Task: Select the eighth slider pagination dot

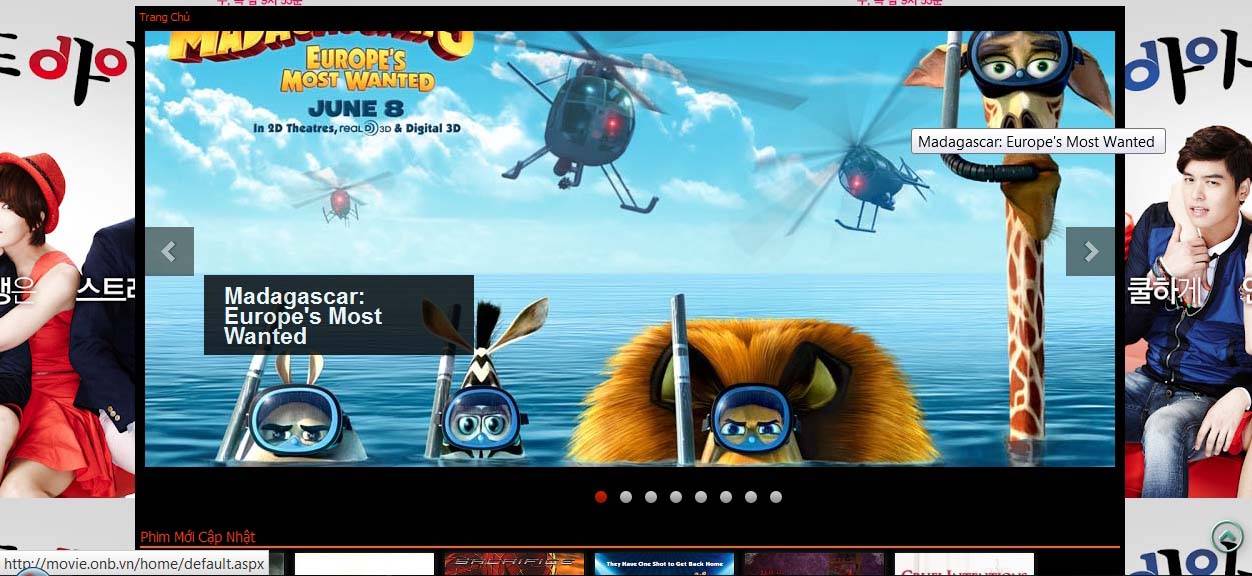Action: [x=776, y=497]
